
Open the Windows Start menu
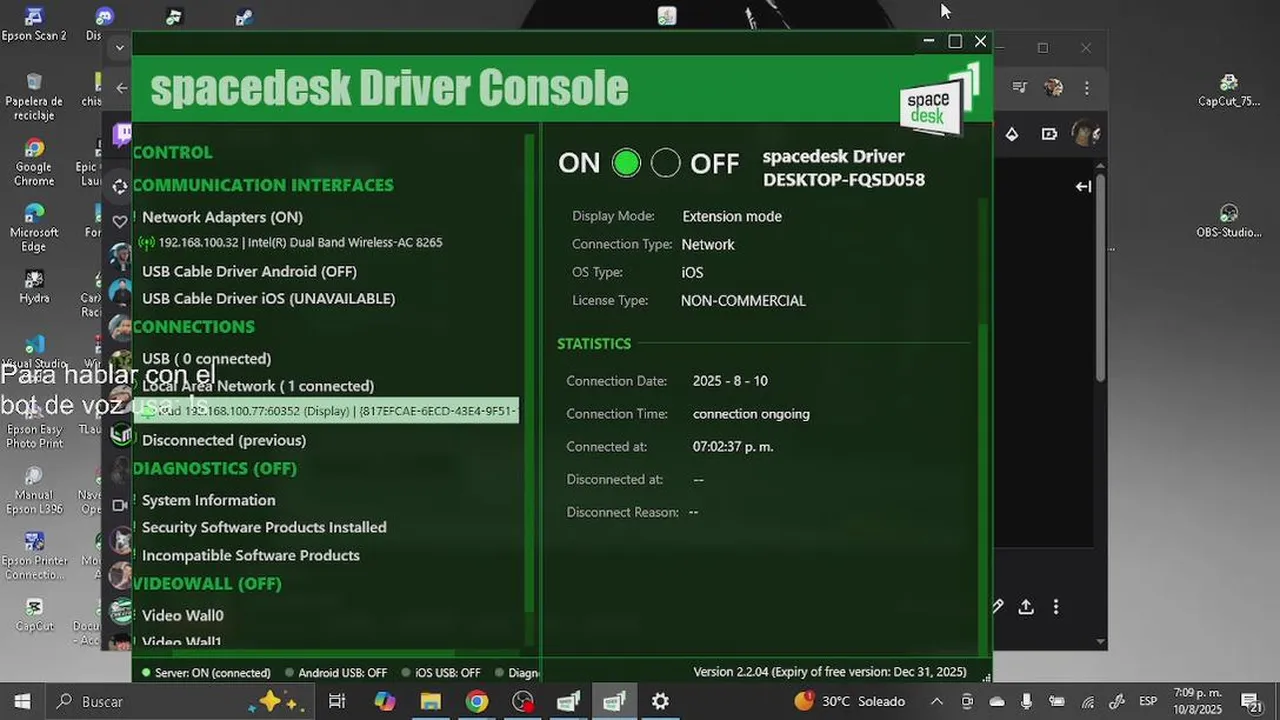point(22,701)
